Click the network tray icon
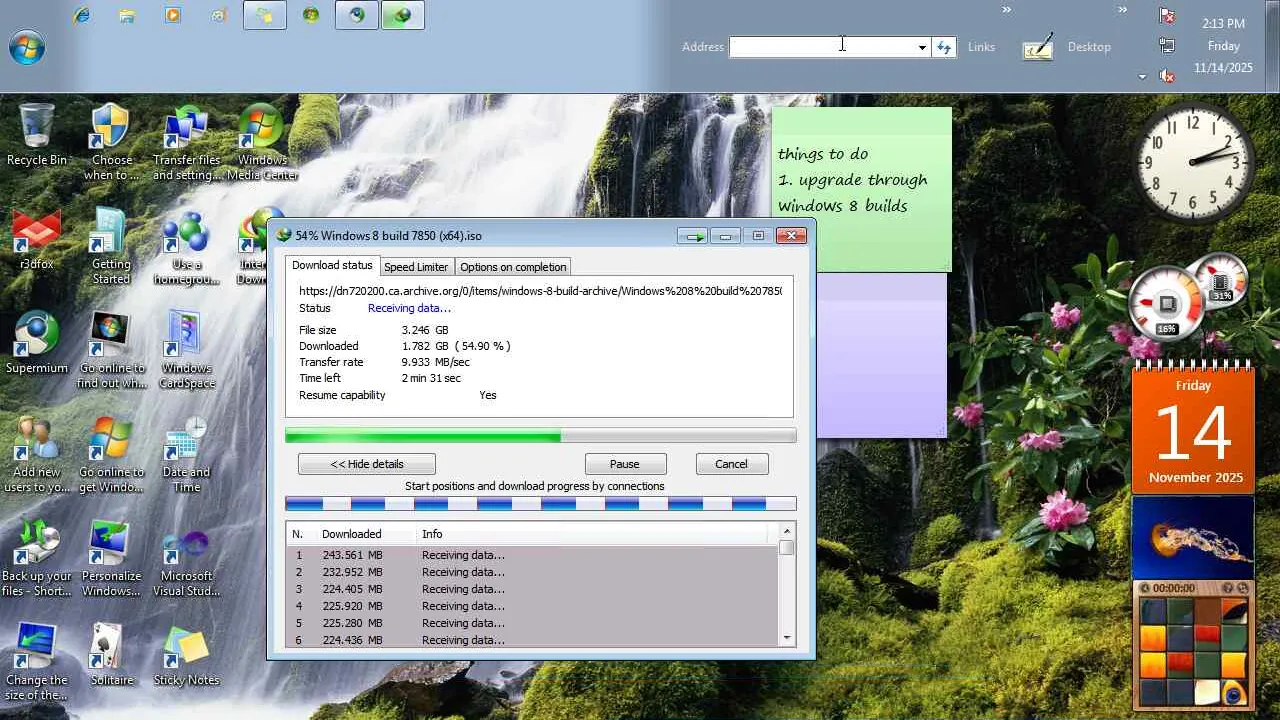The height and width of the screenshot is (720, 1280). (1166, 45)
